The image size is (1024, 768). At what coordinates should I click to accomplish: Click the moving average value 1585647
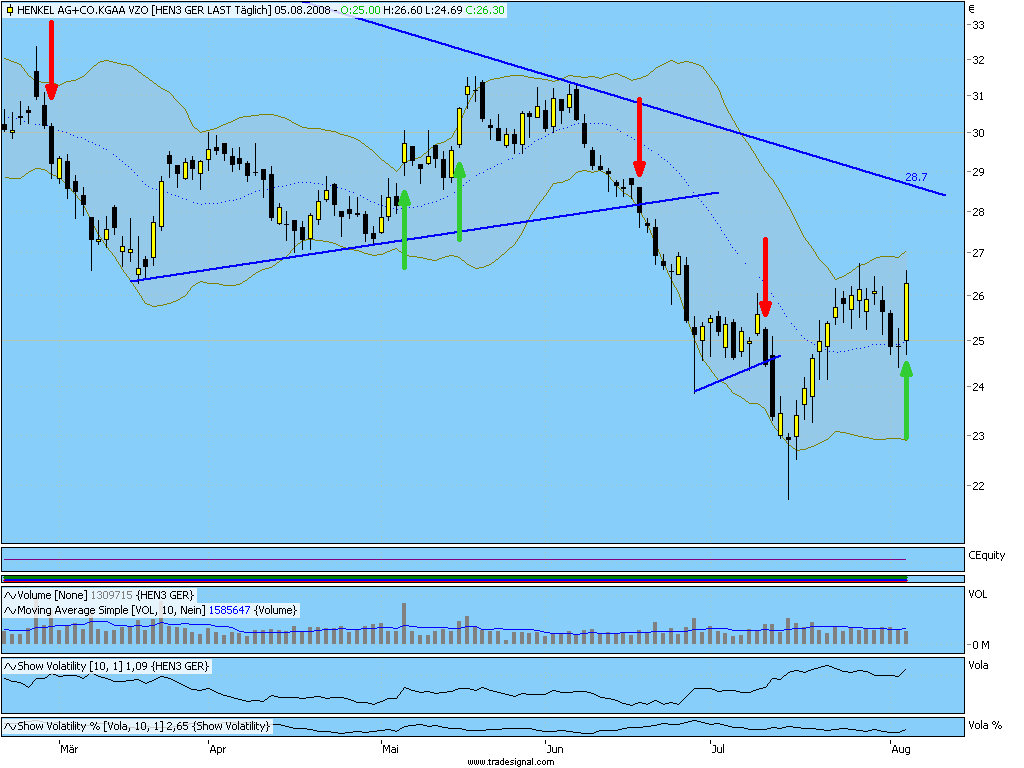[229, 610]
